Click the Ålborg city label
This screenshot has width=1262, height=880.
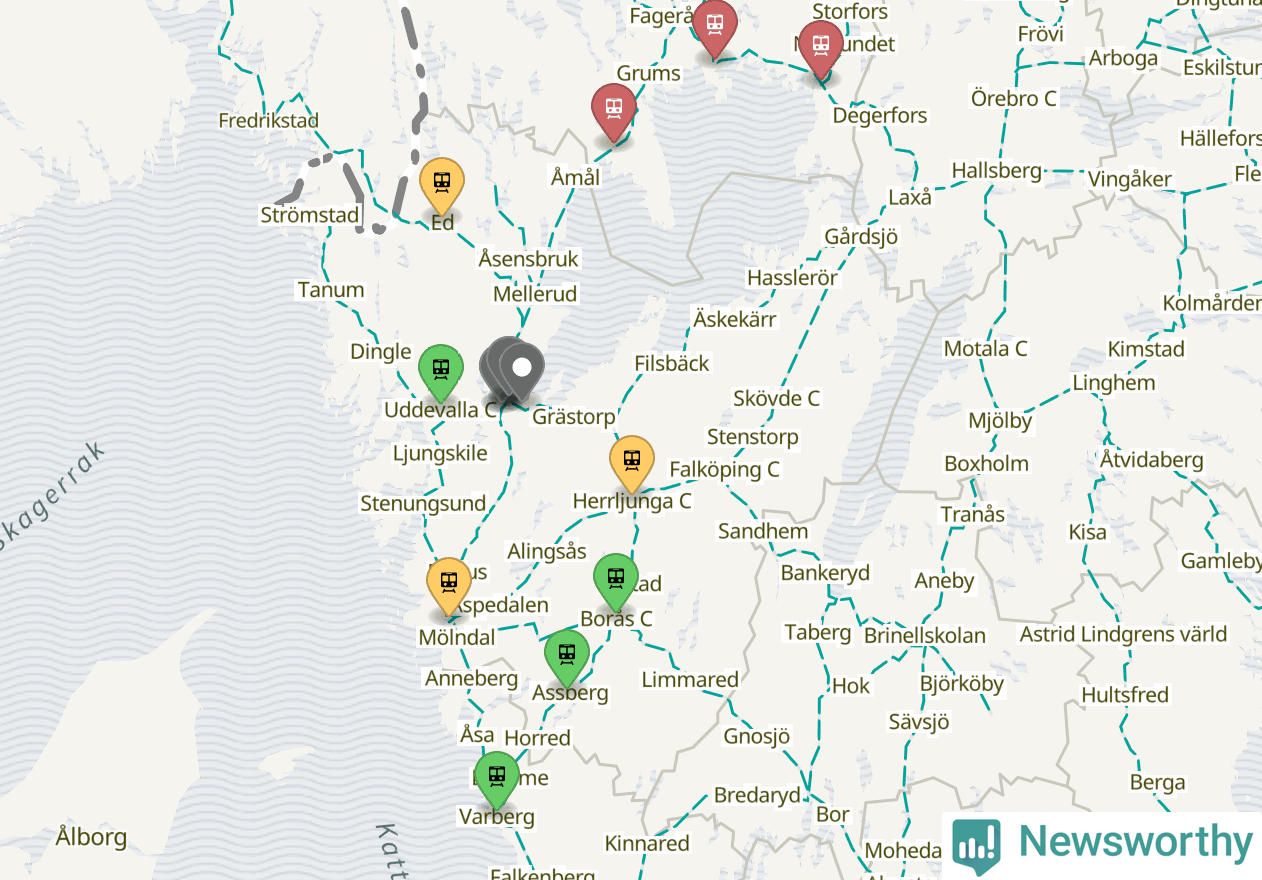pos(91,836)
